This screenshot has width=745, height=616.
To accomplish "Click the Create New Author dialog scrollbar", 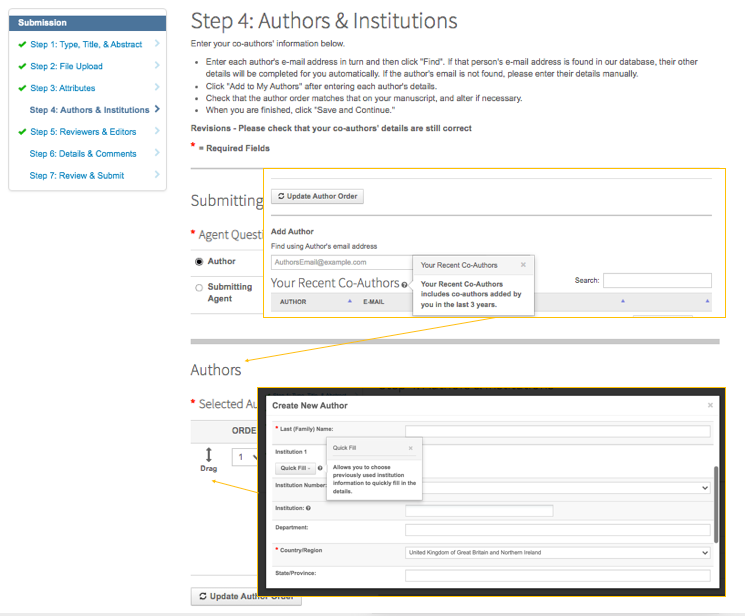I will point(716,505).
